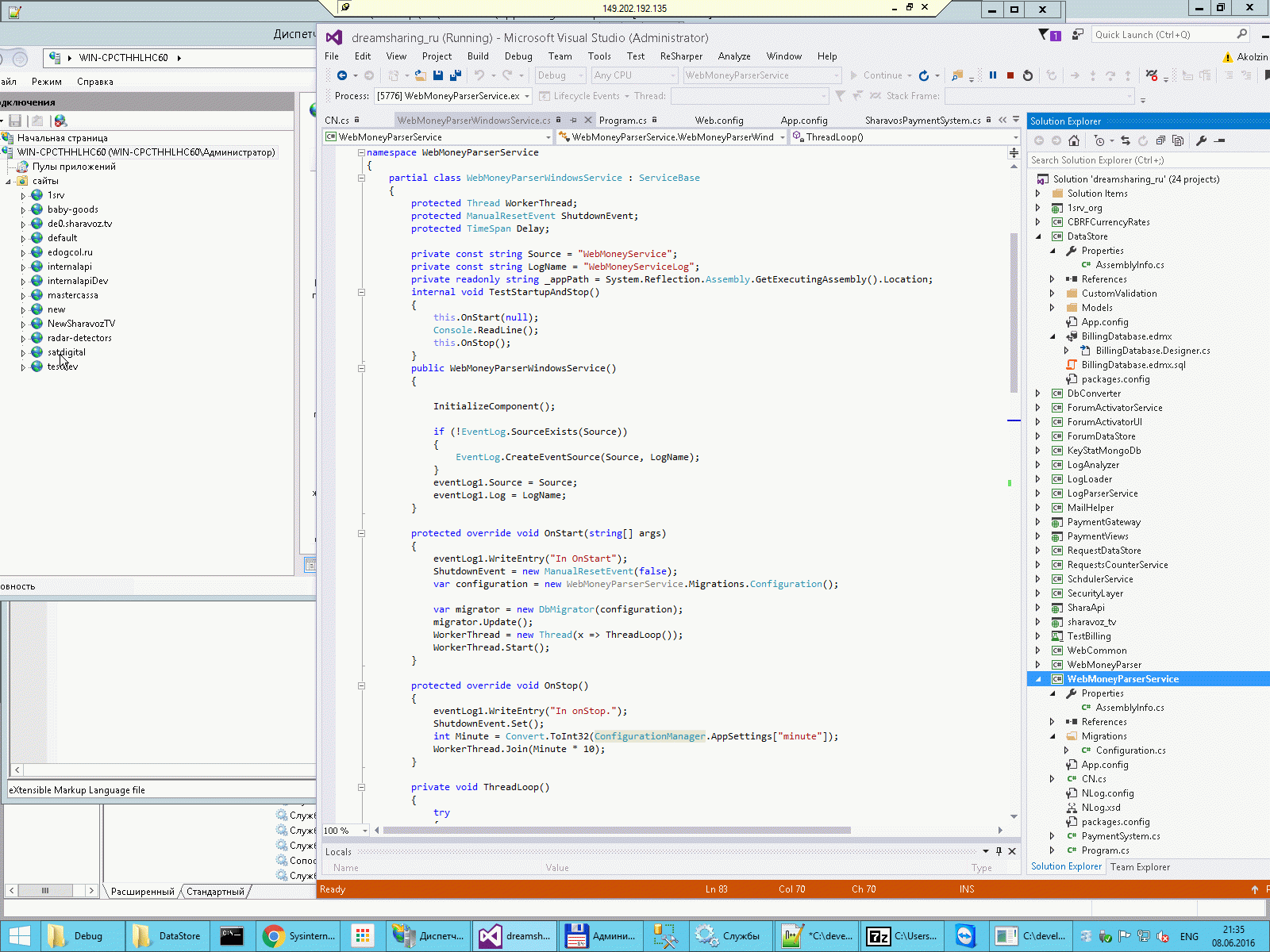Switch to the Program.cs tab

(x=622, y=121)
